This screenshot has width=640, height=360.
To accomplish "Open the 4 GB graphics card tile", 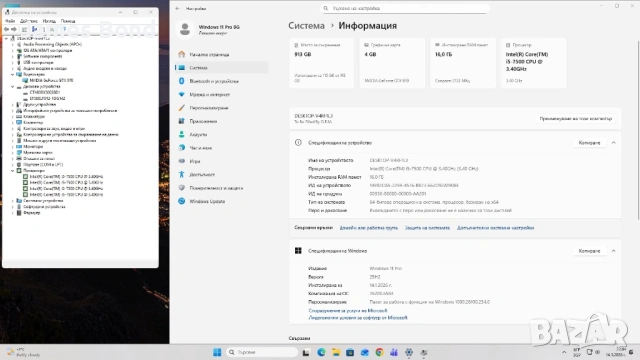I will click(x=392, y=63).
